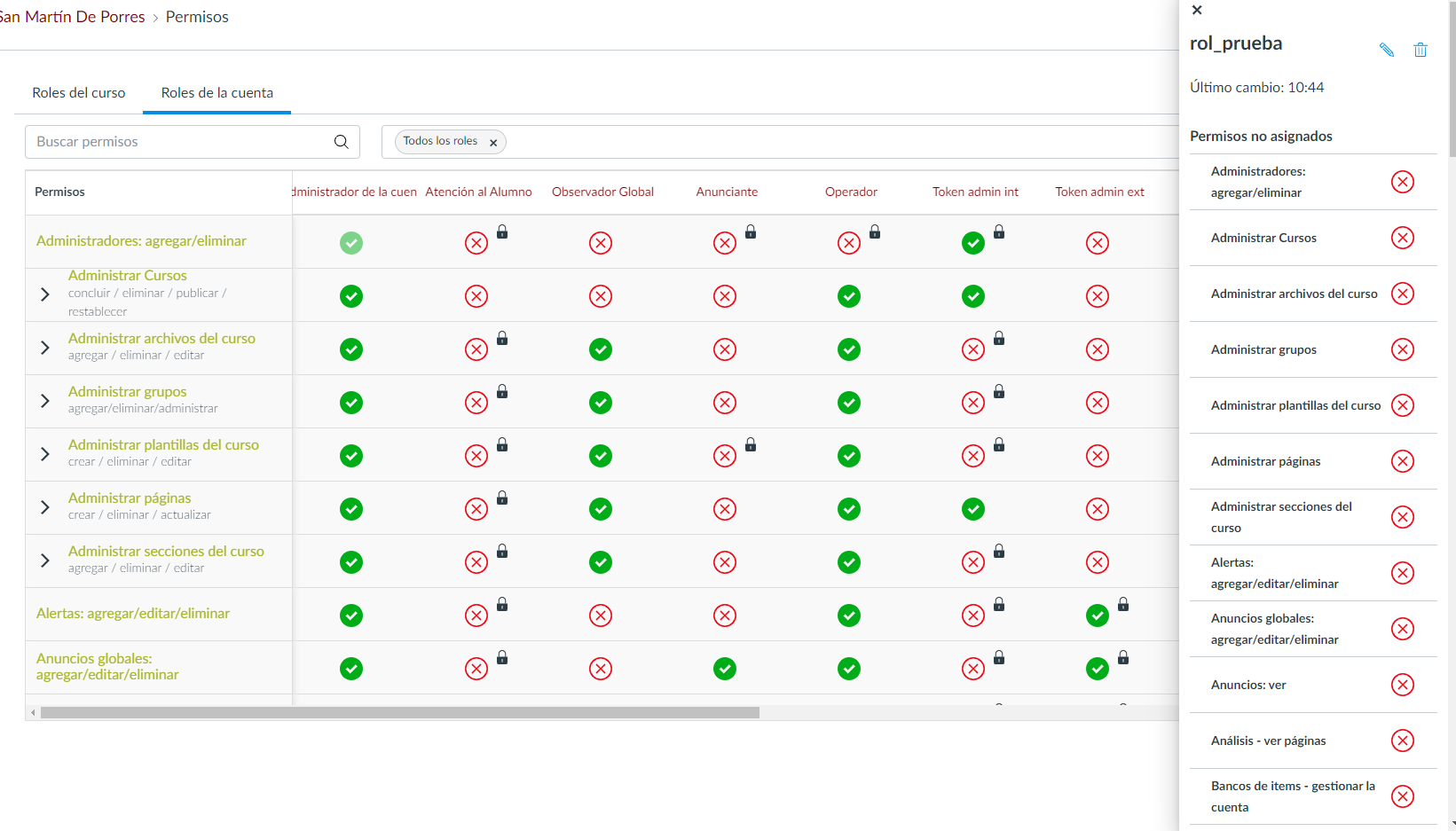Click Token admin int's check for 'Administrar páginas'

tap(973, 509)
